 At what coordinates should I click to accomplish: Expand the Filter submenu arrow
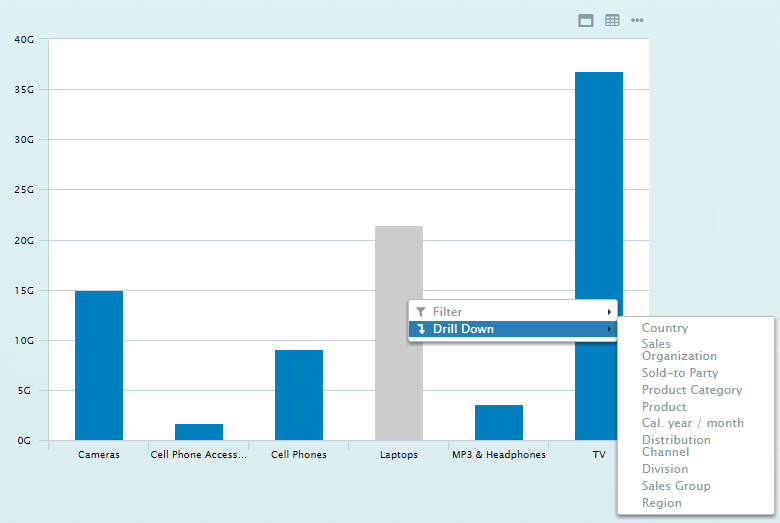[609, 312]
